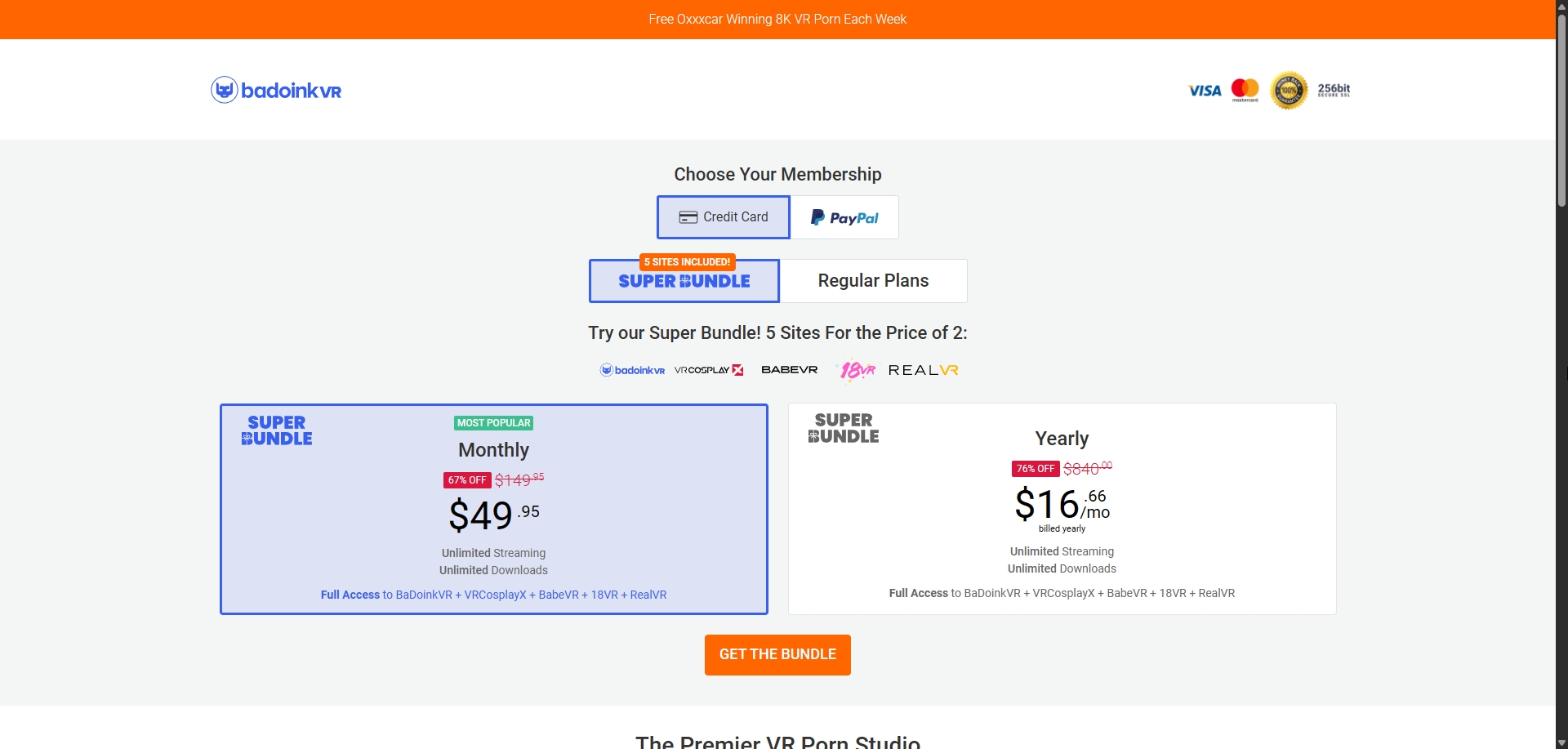Switch to the Regular Plans tab
Viewport: 1568px width, 749px height.
click(873, 280)
